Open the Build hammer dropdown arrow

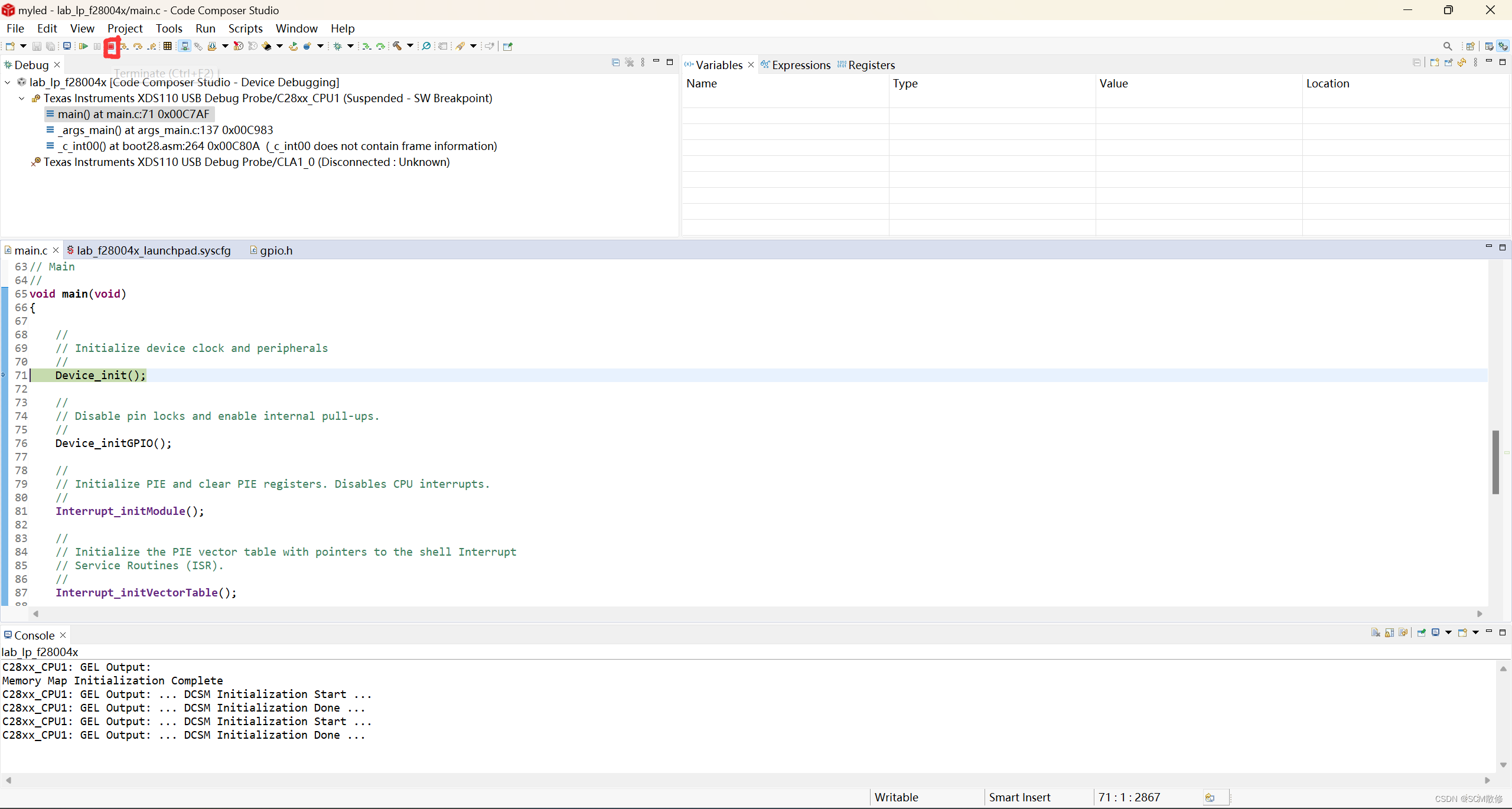click(410, 46)
